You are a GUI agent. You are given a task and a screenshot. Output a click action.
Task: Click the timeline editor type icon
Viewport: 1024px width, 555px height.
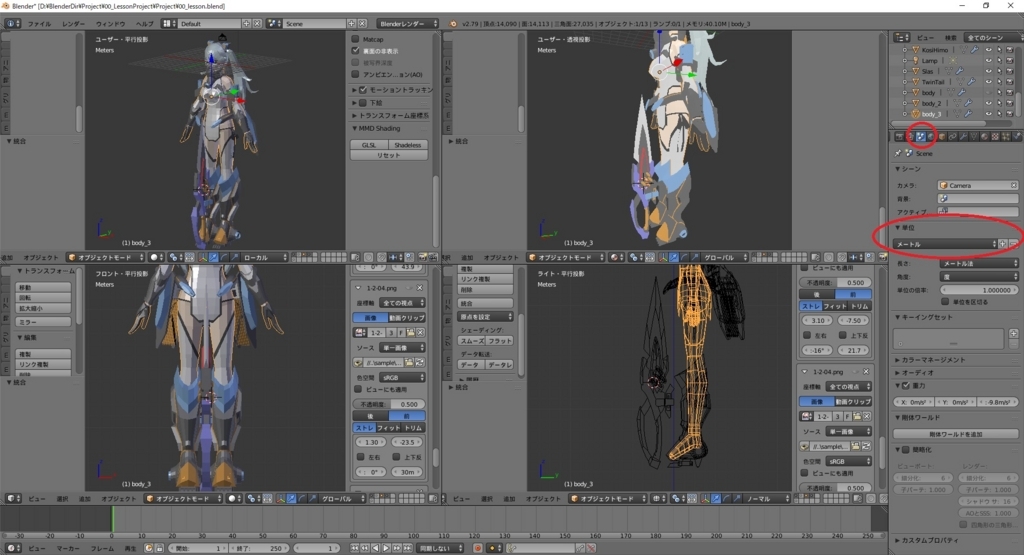pyautogui.click(x=11, y=548)
